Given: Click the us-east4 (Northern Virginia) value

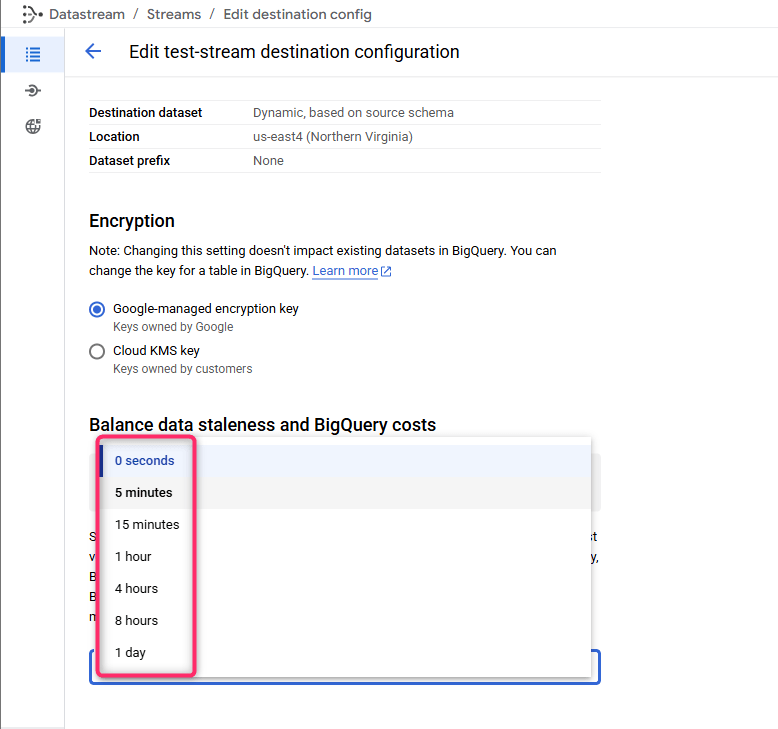Looking at the screenshot, I should (x=333, y=137).
